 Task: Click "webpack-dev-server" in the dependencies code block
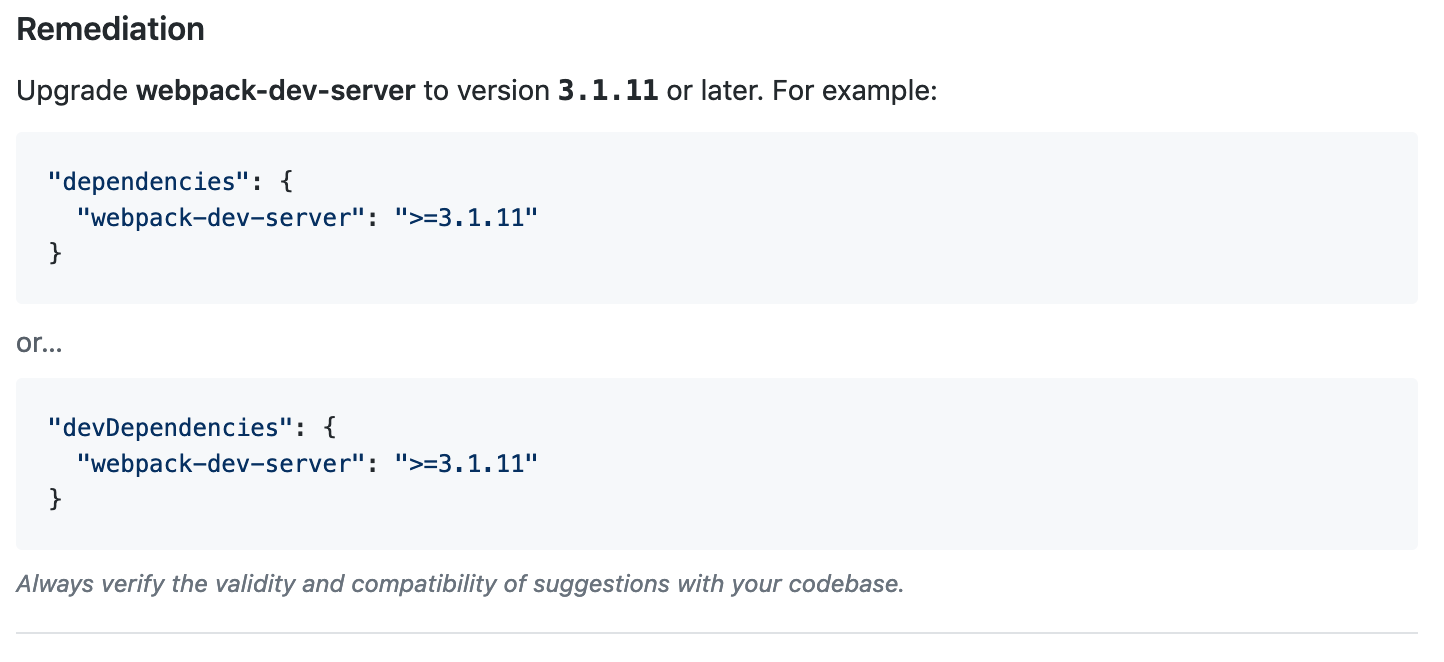(x=227, y=217)
